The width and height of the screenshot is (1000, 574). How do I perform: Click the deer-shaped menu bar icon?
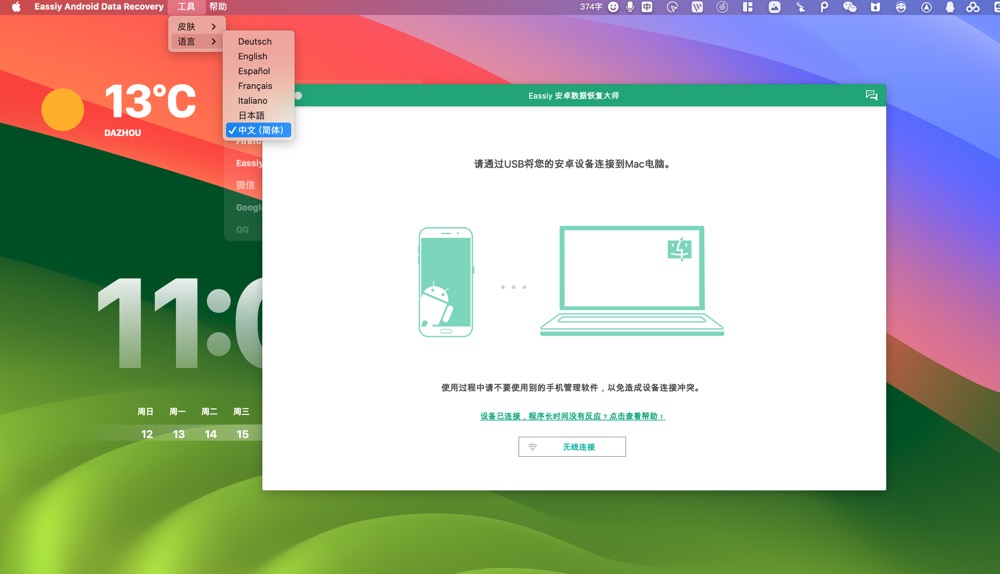point(800,7)
